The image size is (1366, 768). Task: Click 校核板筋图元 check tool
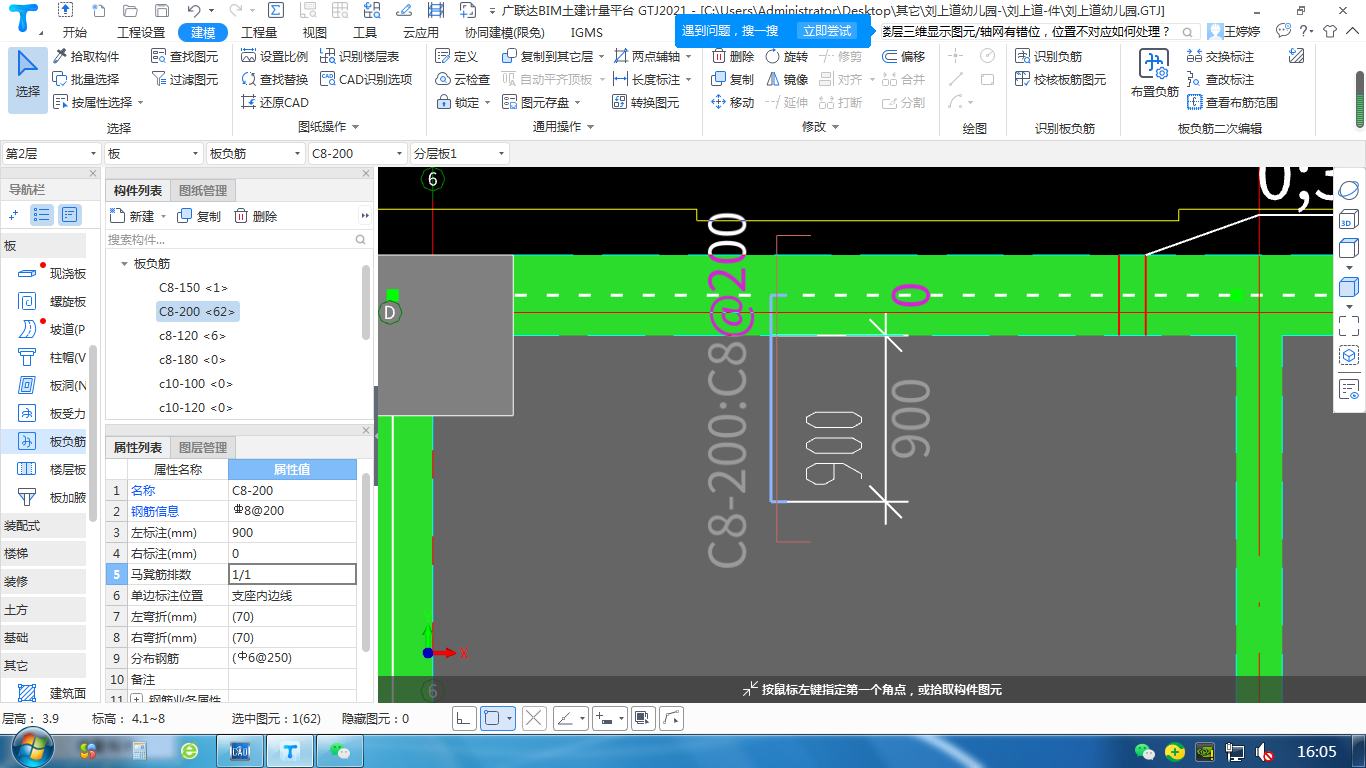1061,79
